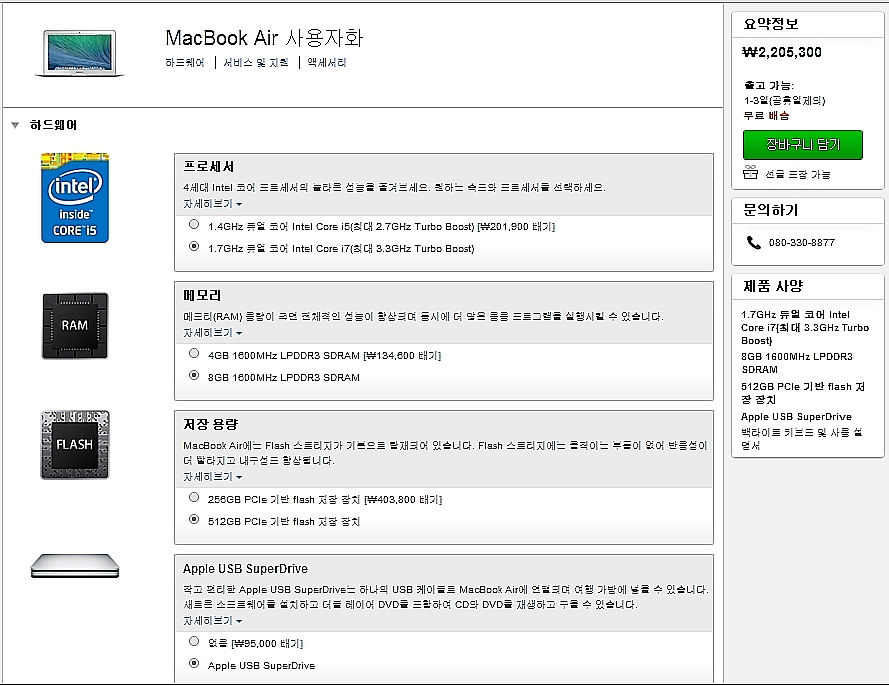Image resolution: width=889 pixels, height=686 pixels.
Task: Click the RAM memory chip icon
Action: click(x=75, y=326)
